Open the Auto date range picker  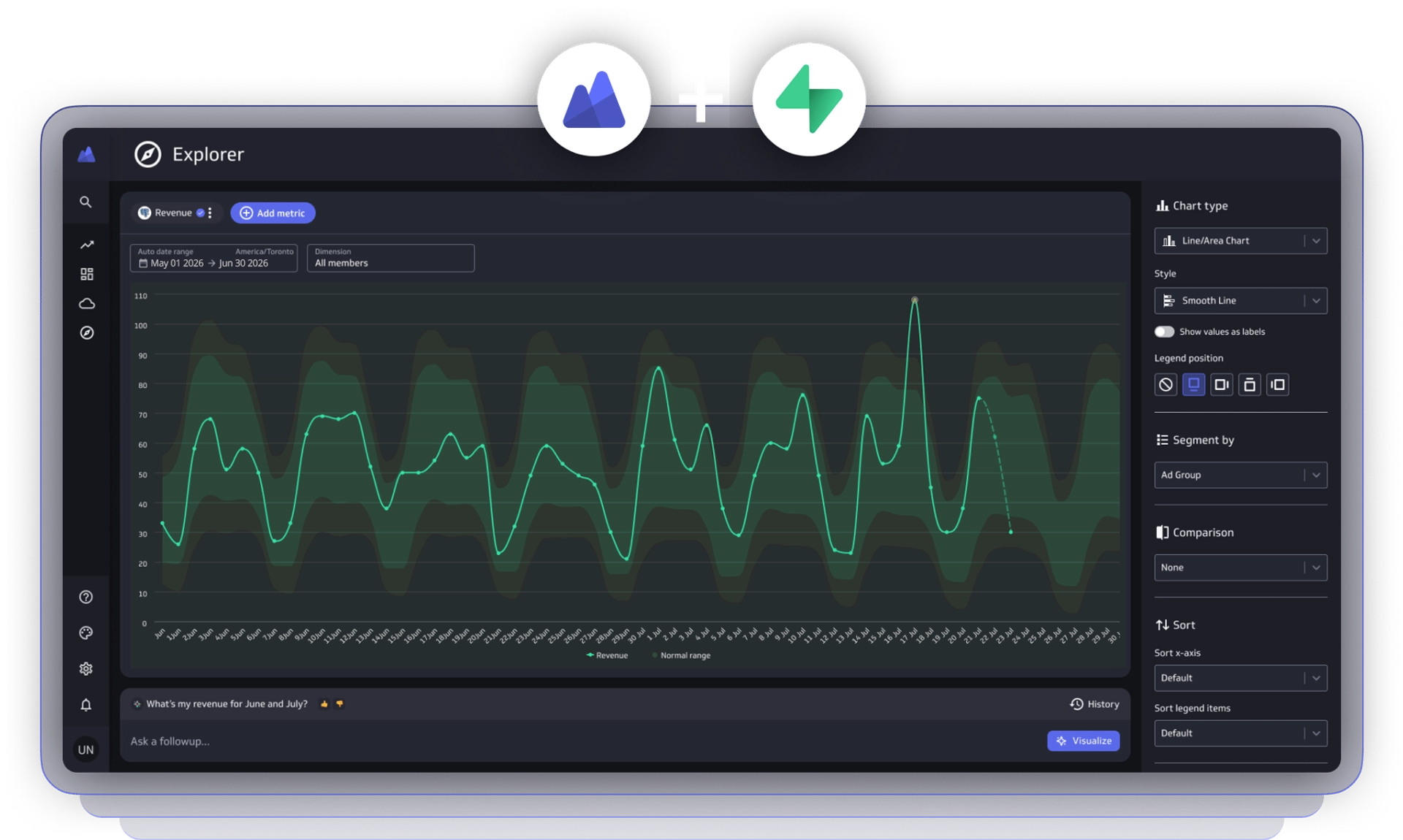[x=213, y=258]
